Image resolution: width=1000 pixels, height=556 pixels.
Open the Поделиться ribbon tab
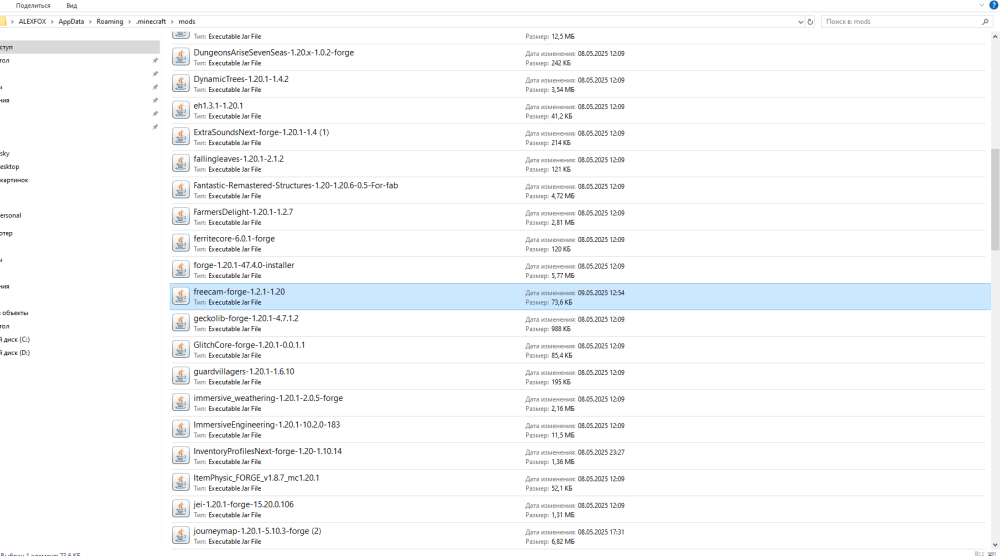click(33, 6)
